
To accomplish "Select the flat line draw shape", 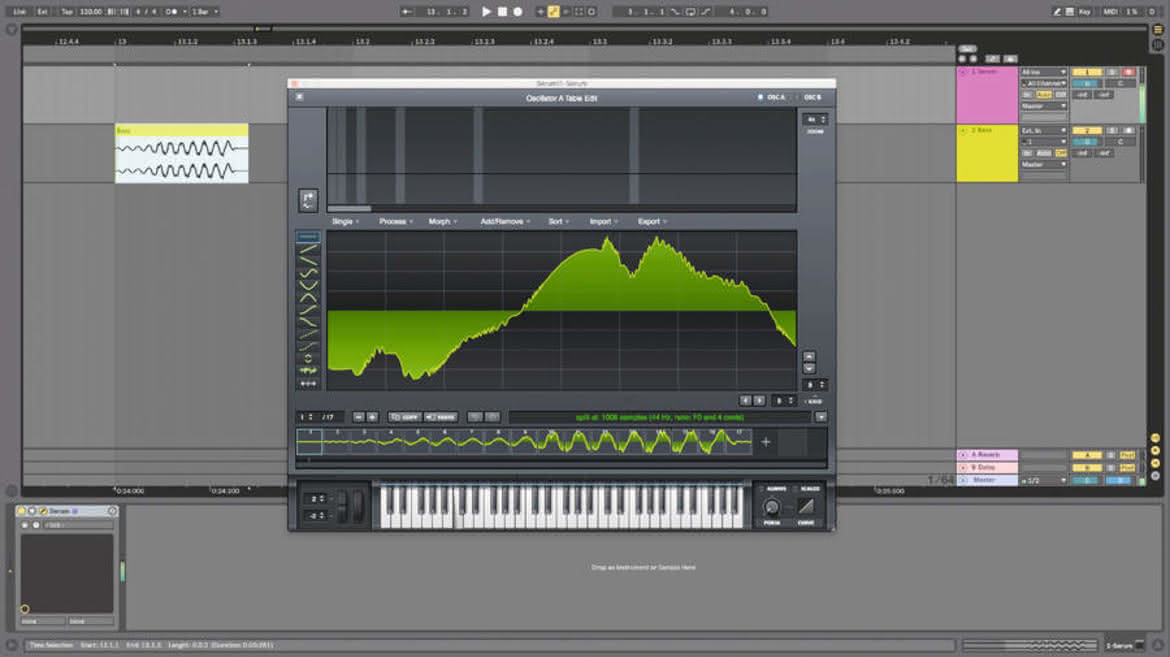I will 308,237.
